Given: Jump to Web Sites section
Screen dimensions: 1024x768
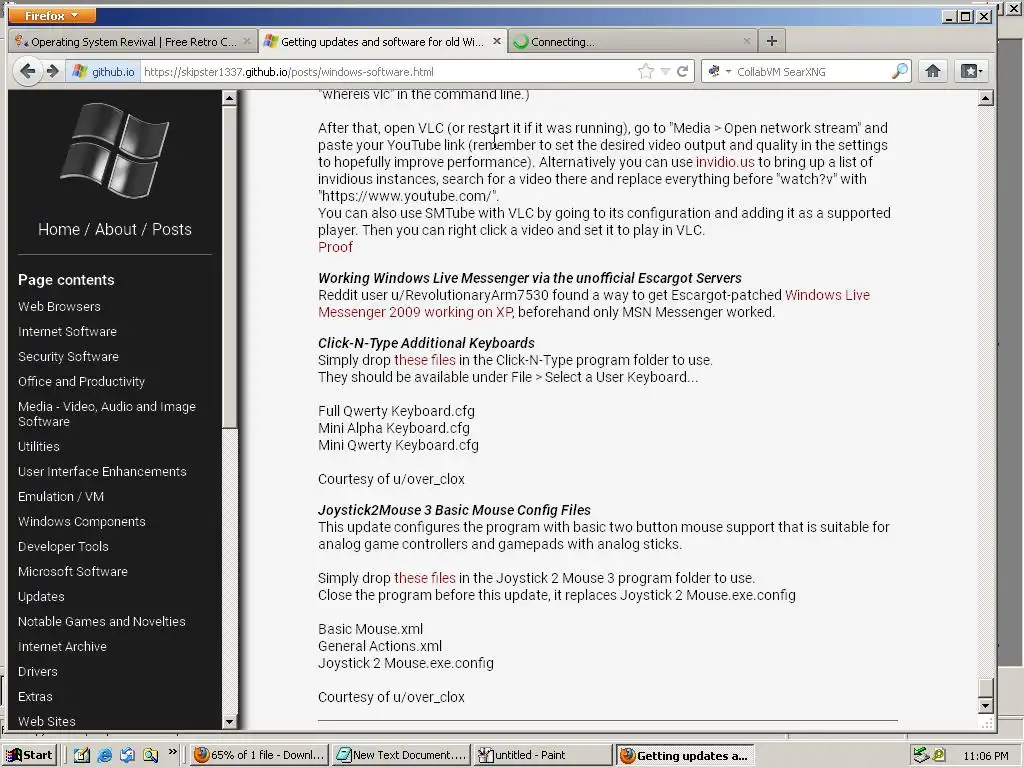Looking at the screenshot, I should coord(47,722).
